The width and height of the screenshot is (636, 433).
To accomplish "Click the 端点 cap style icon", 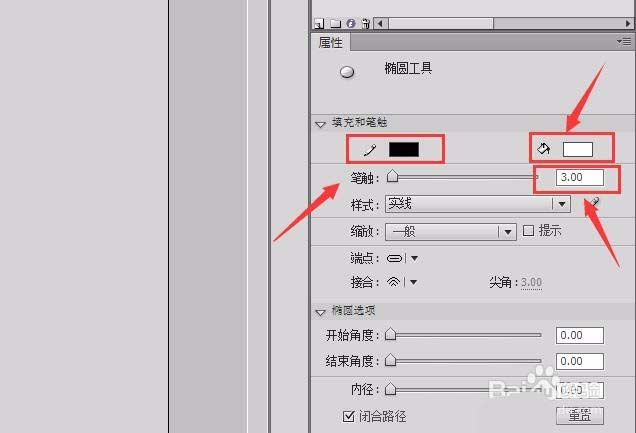I will click(394, 258).
